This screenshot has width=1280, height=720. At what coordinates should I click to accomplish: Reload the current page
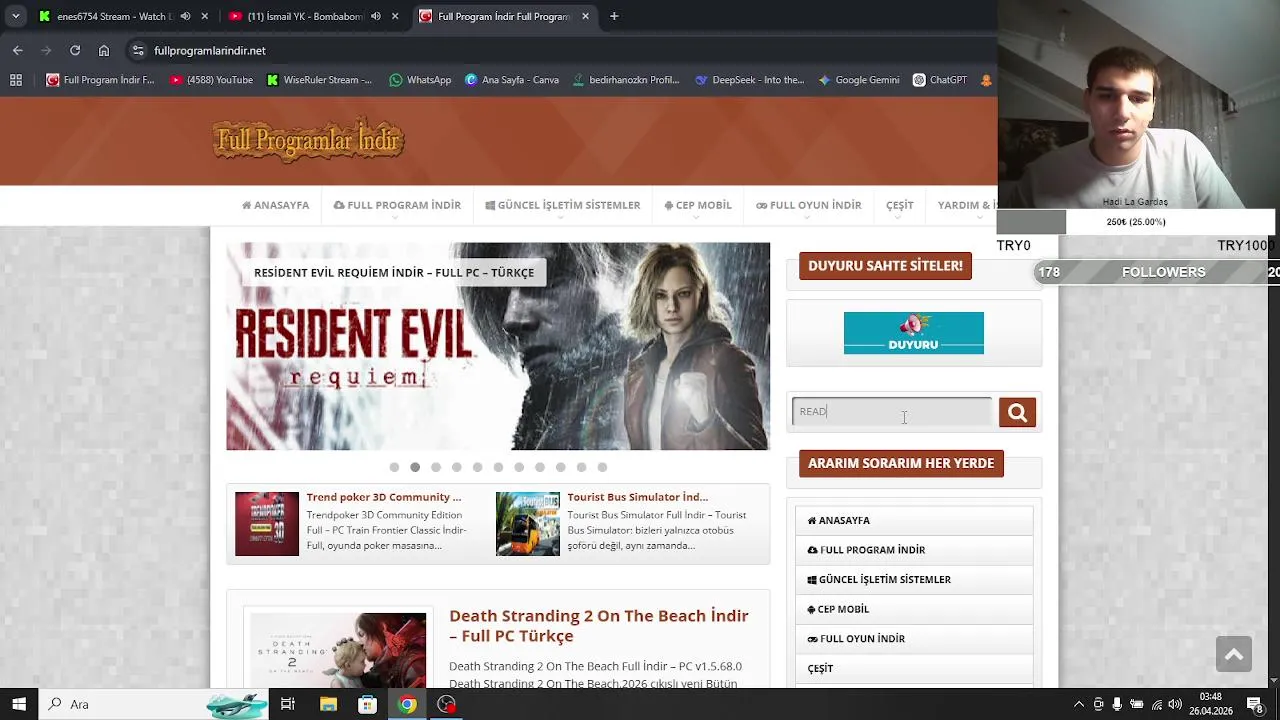[x=75, y=50]
